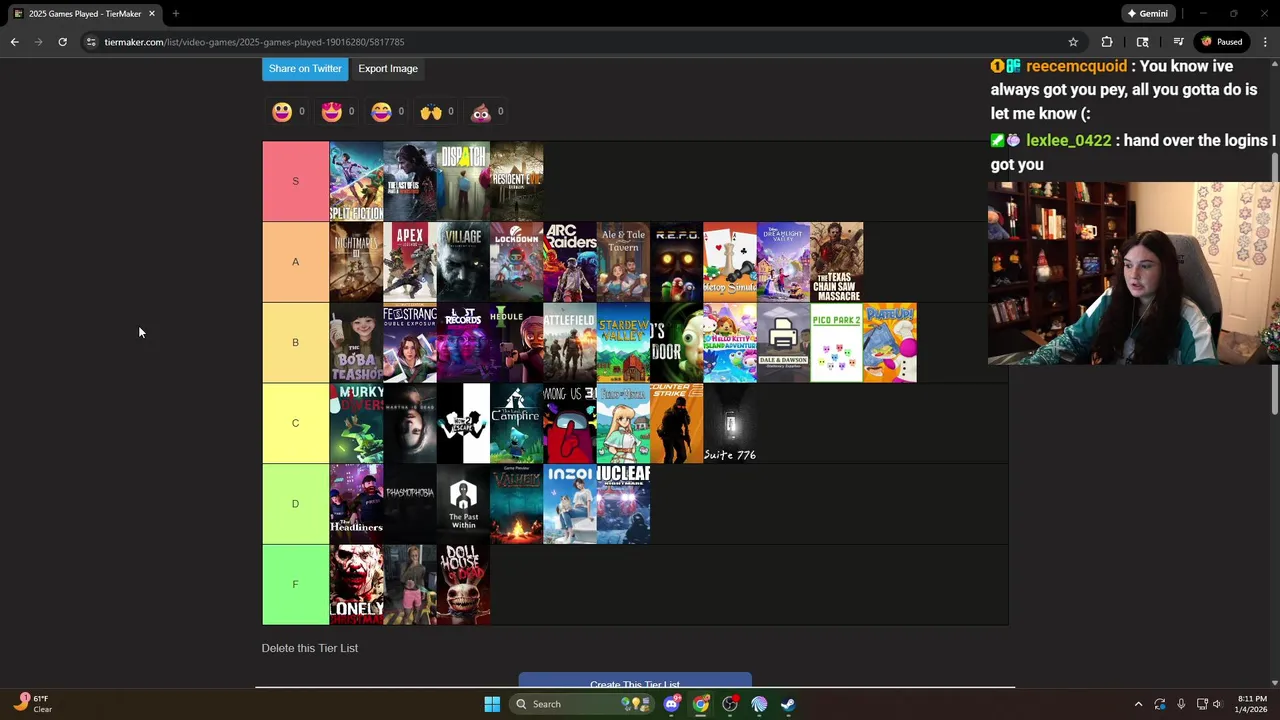Select the Murky Divers thumbnail
Screen dimensions: 1280x720
click(x=356, y=423)
